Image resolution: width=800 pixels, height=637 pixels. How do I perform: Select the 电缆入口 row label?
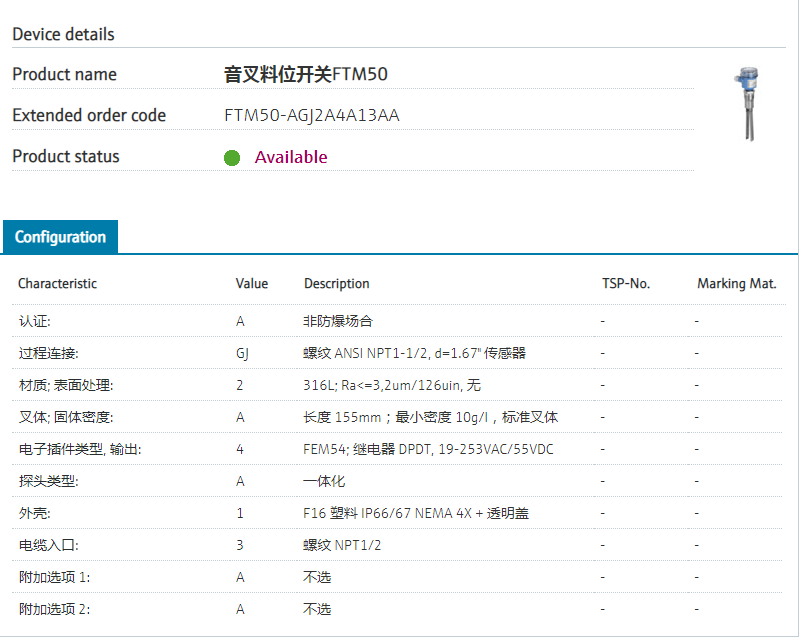[48, 545]
